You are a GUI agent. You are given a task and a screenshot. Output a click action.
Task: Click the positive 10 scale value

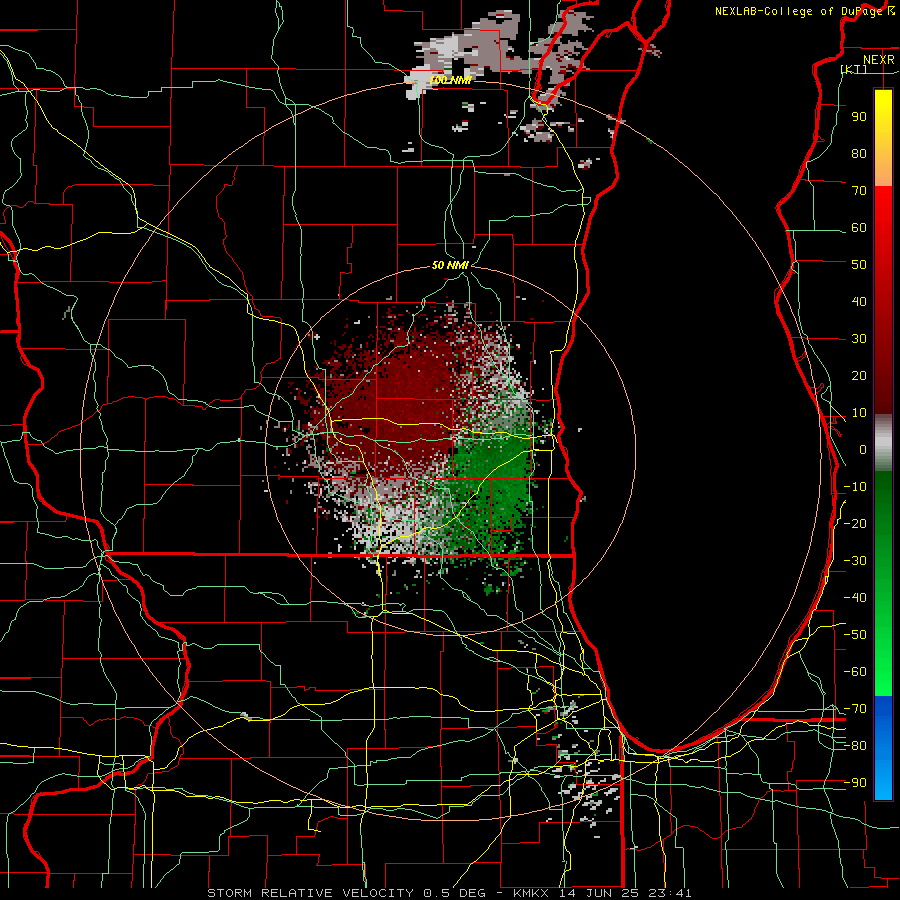859,413
